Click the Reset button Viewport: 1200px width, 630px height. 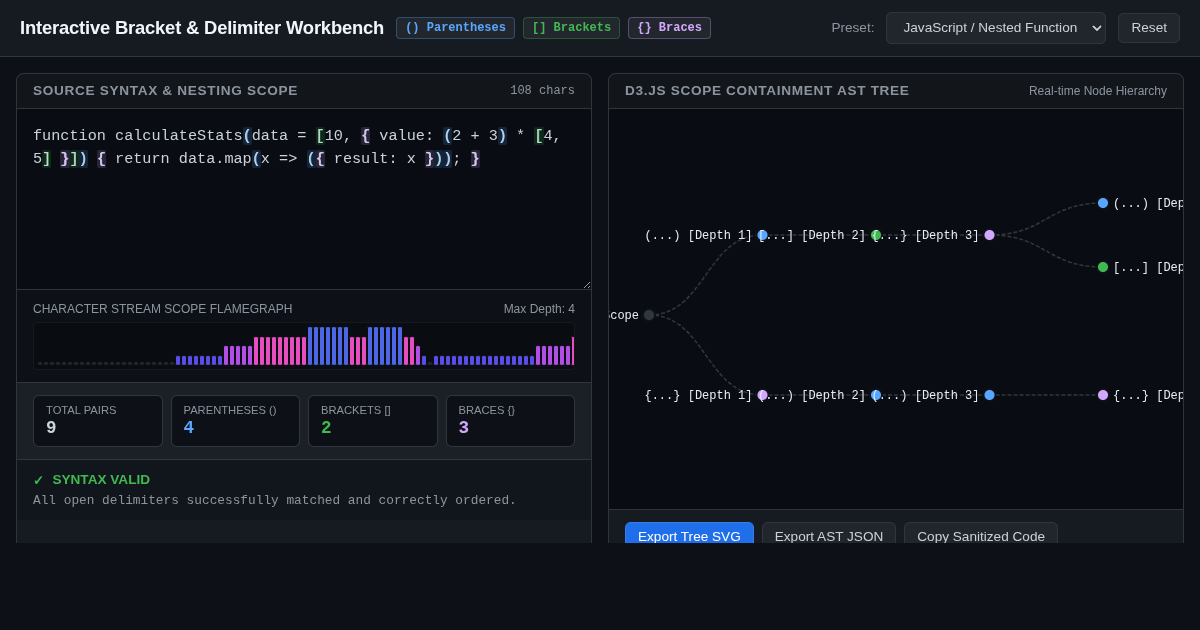point(1149,28)
